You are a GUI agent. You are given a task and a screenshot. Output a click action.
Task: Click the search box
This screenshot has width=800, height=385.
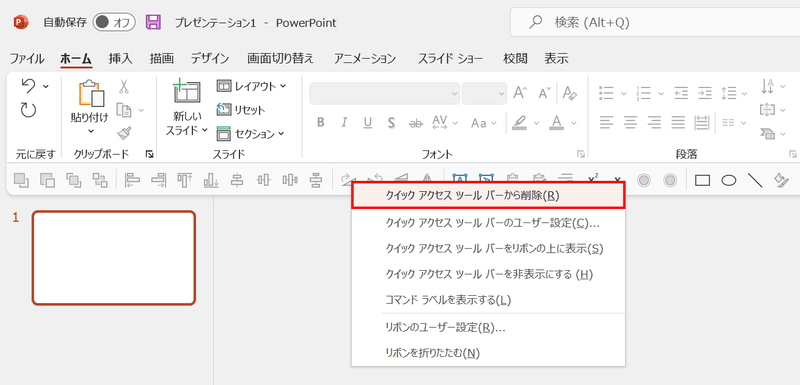pos(655,22)
